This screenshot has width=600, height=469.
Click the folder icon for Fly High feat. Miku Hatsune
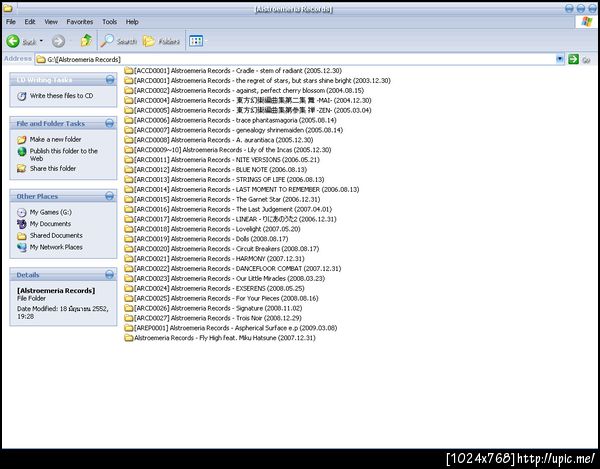coord(129,338)
